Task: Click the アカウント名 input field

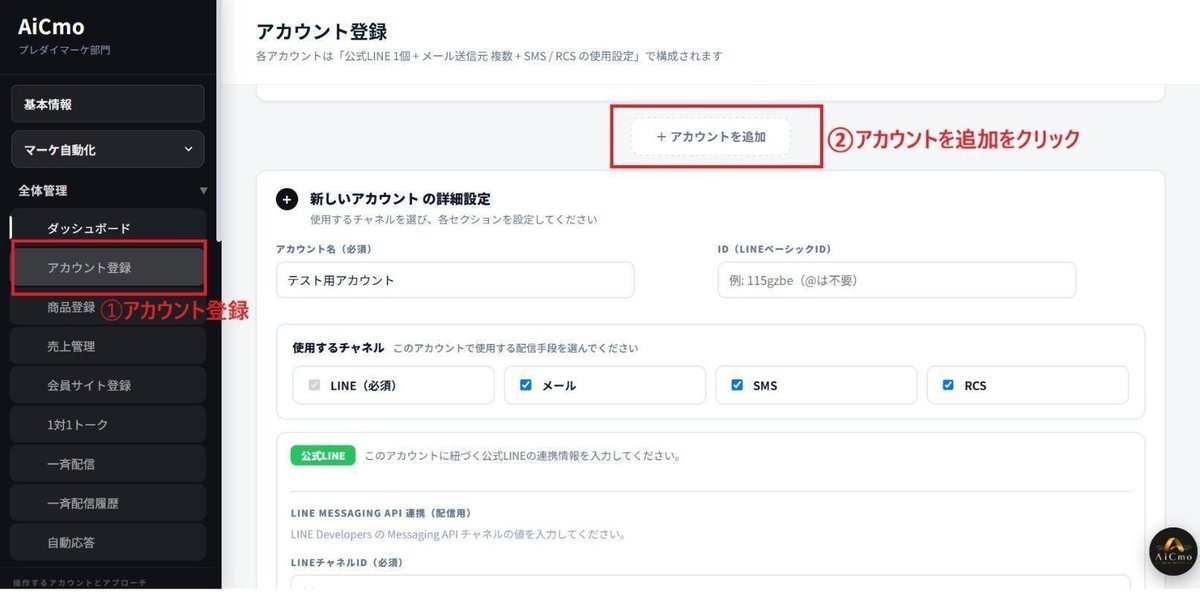Action: pyautogui.click(x=455, y=280)
